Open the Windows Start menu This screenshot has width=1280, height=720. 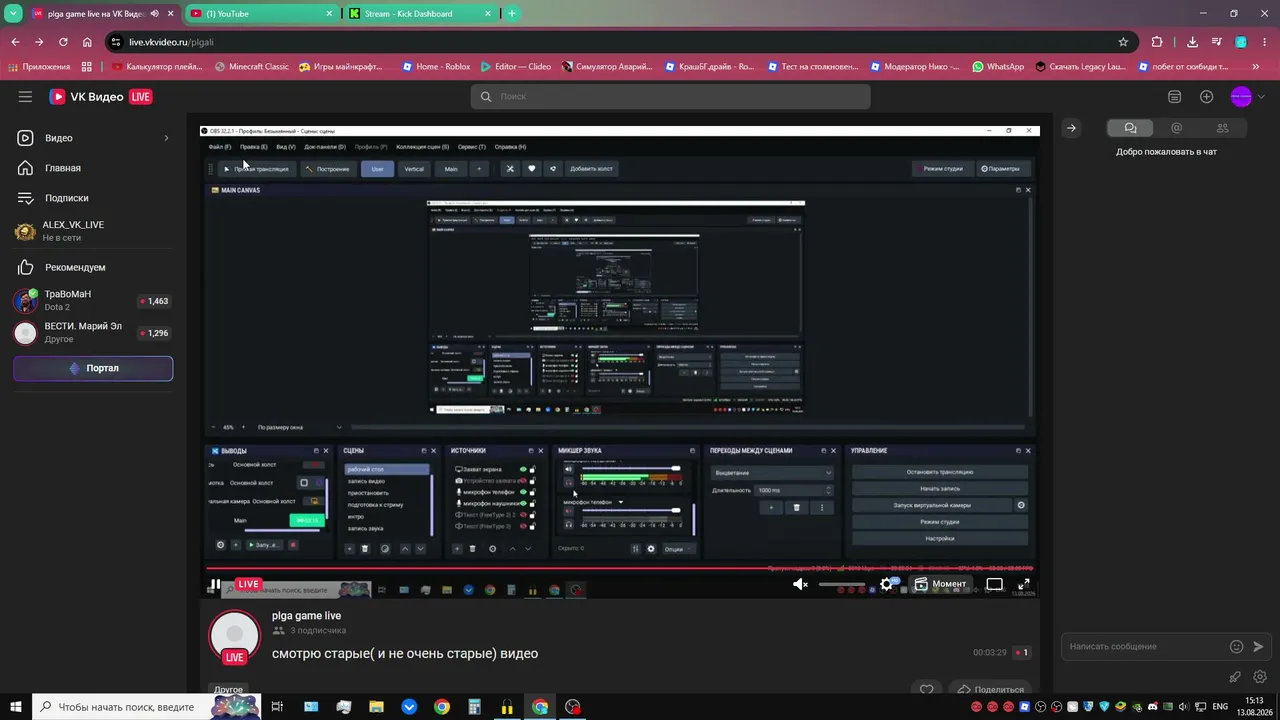click(x=16, y=707)
